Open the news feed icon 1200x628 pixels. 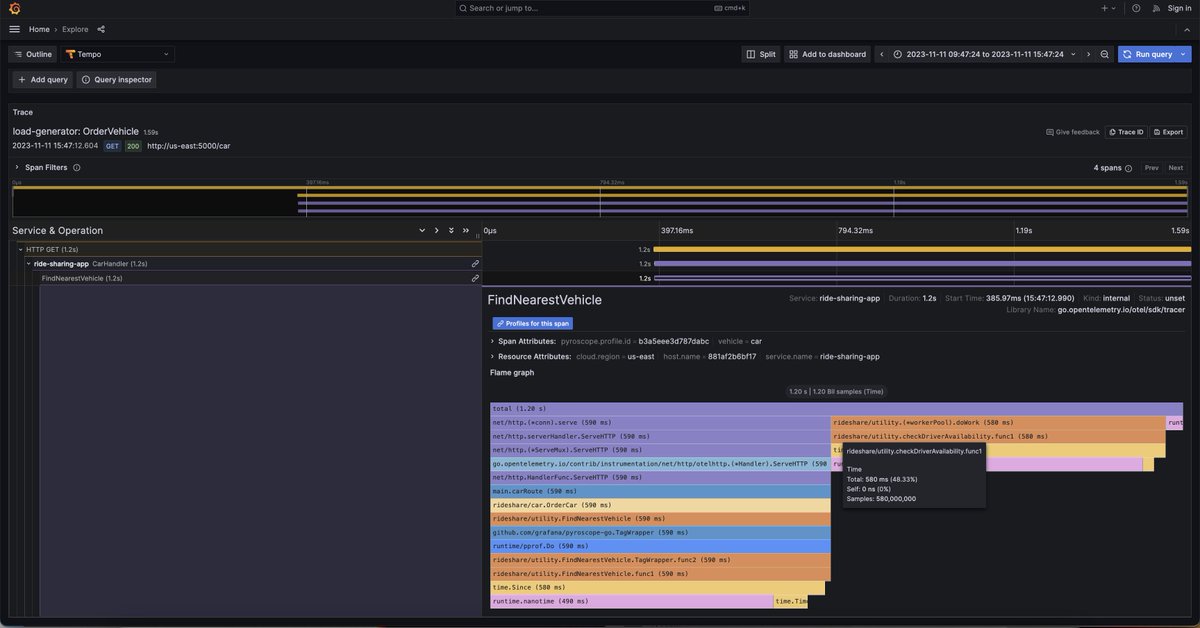pos(1156,8)
